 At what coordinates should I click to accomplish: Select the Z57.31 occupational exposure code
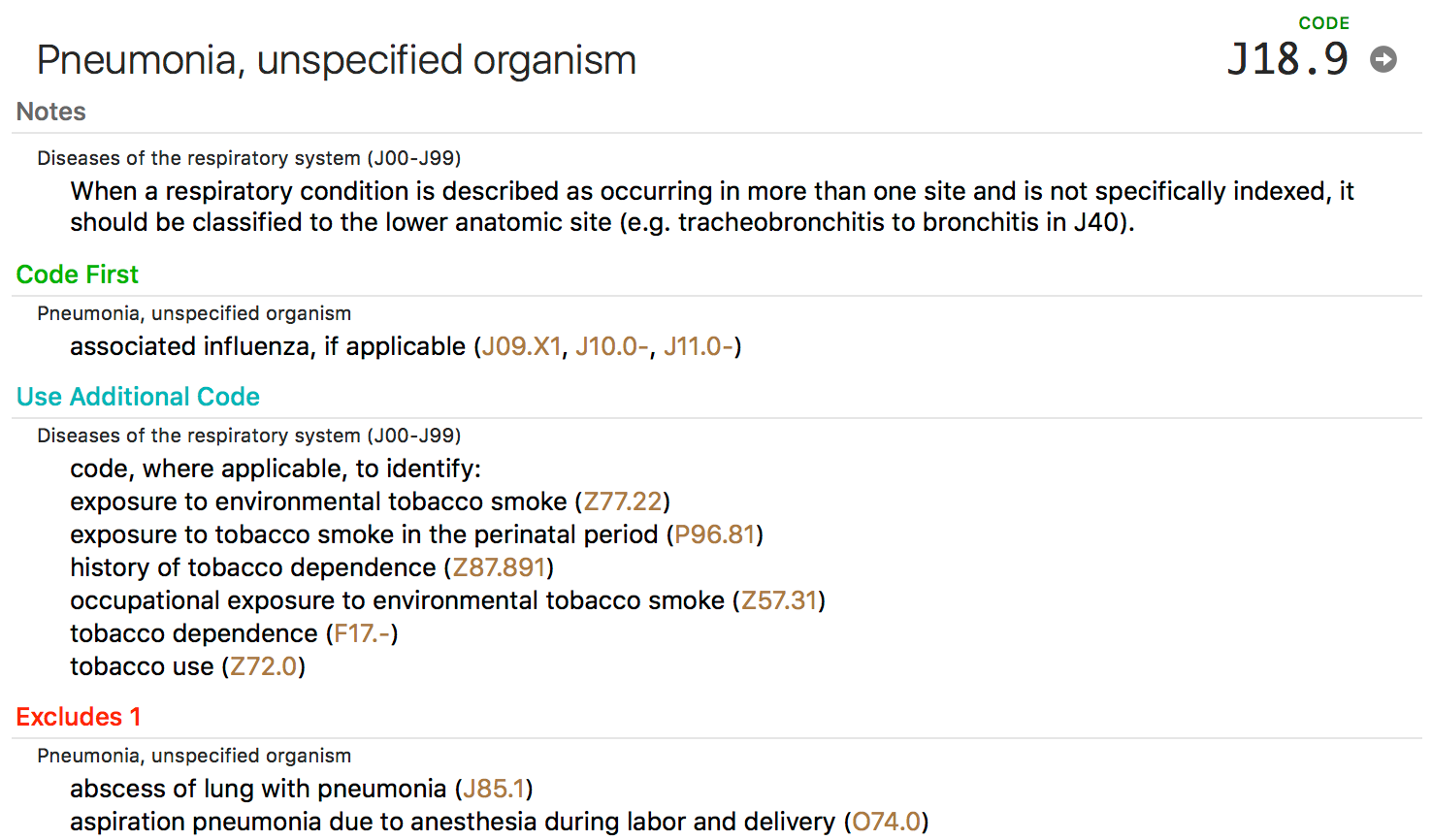tap(779, 600)
